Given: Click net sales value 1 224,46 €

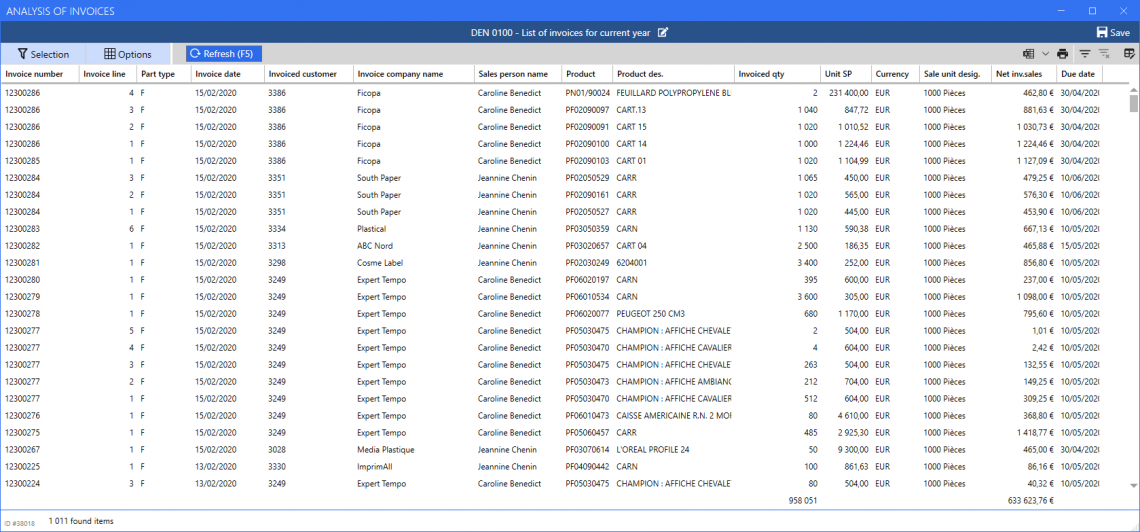Looking at the screenshot, I should [x=1035, y=144].
